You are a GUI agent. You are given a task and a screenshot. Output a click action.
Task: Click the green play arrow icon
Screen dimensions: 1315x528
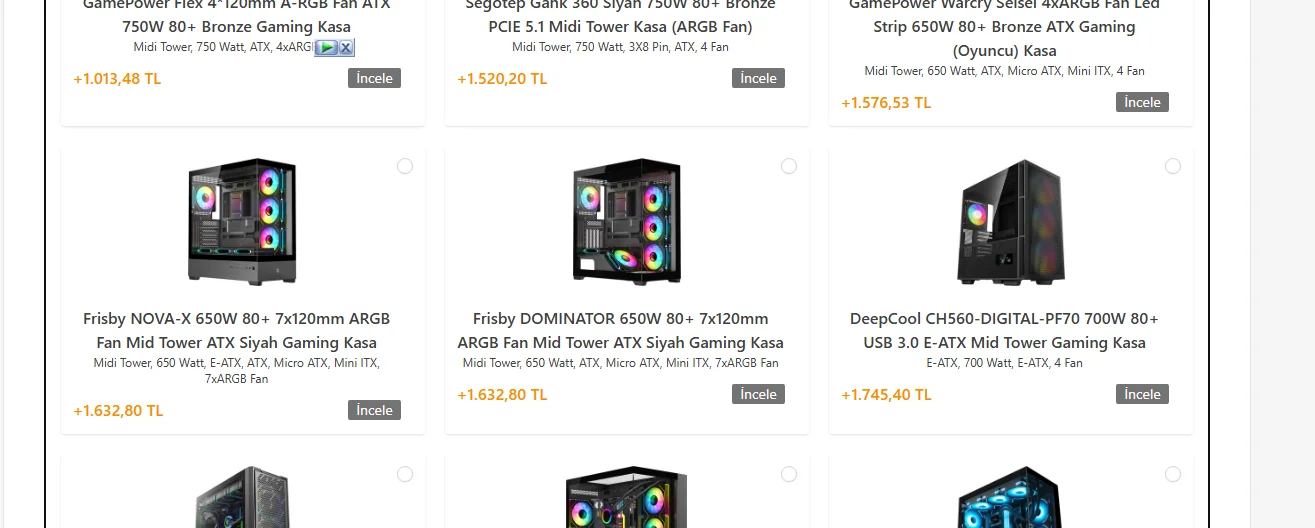326,47
